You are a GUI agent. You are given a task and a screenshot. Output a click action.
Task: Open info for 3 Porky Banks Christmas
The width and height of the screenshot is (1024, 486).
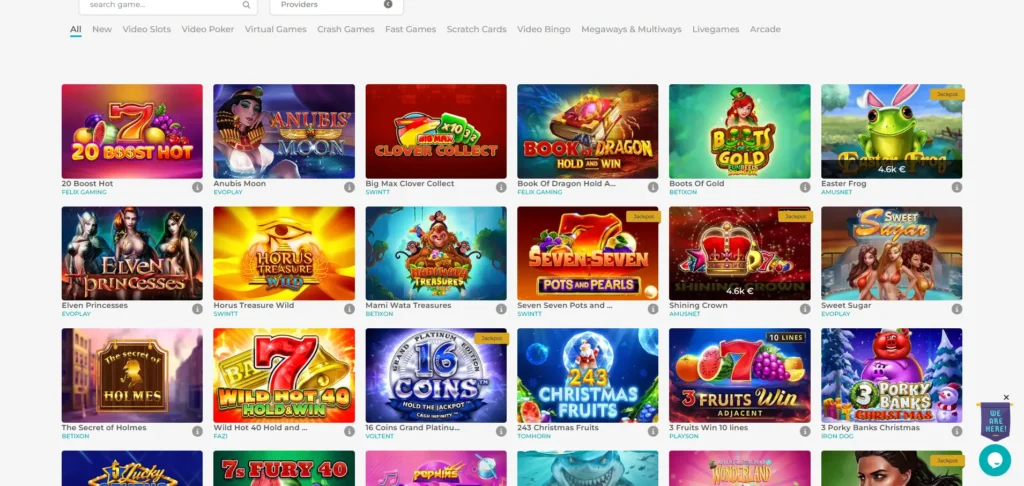(957, 431)
